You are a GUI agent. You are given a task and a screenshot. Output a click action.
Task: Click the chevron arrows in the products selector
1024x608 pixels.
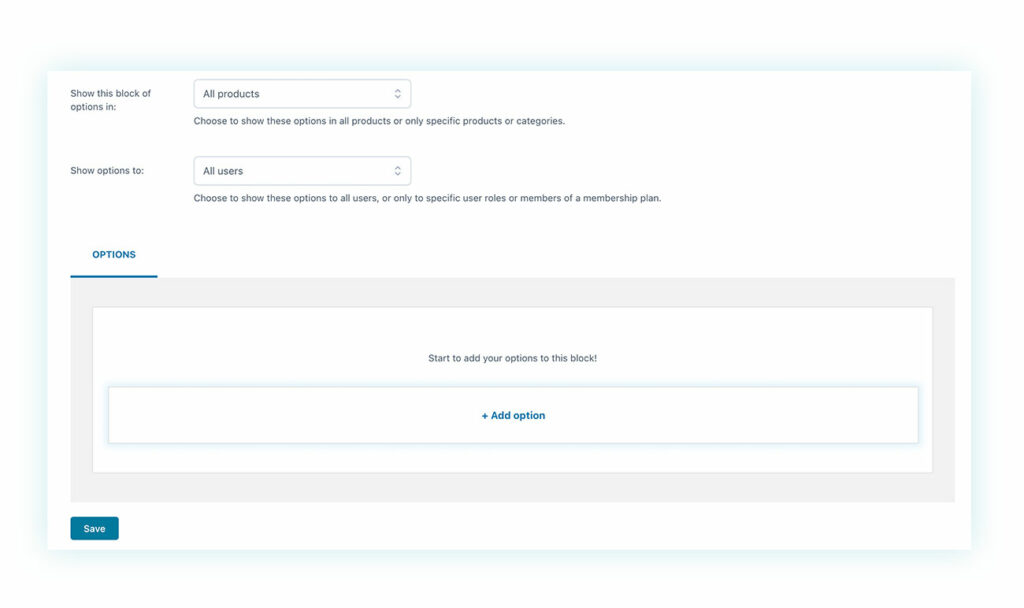click(x=397, y=94)
